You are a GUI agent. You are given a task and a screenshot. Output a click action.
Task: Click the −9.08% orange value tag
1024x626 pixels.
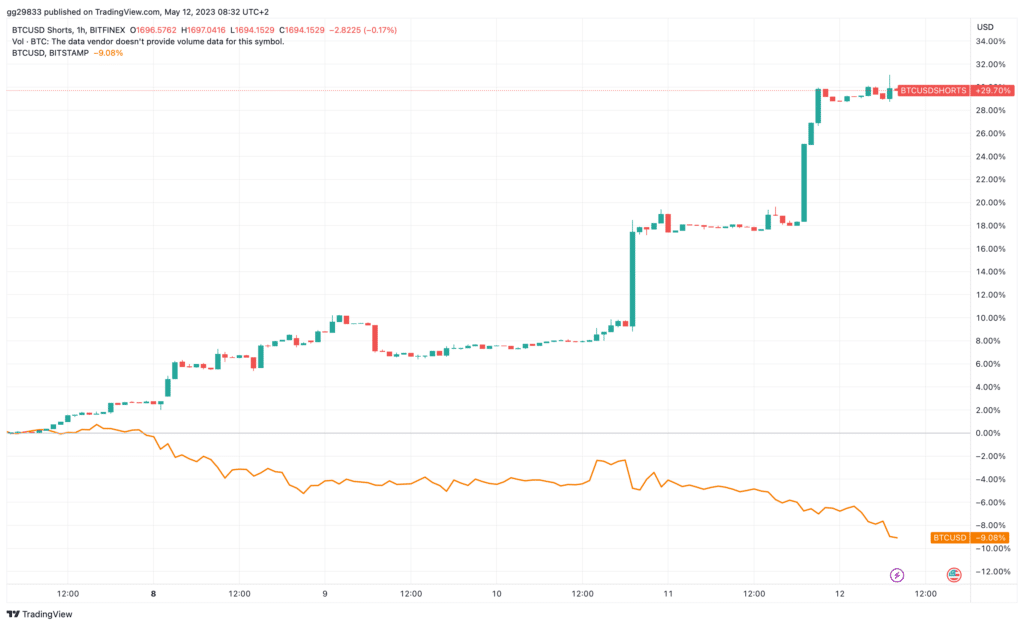pos(990,538)
